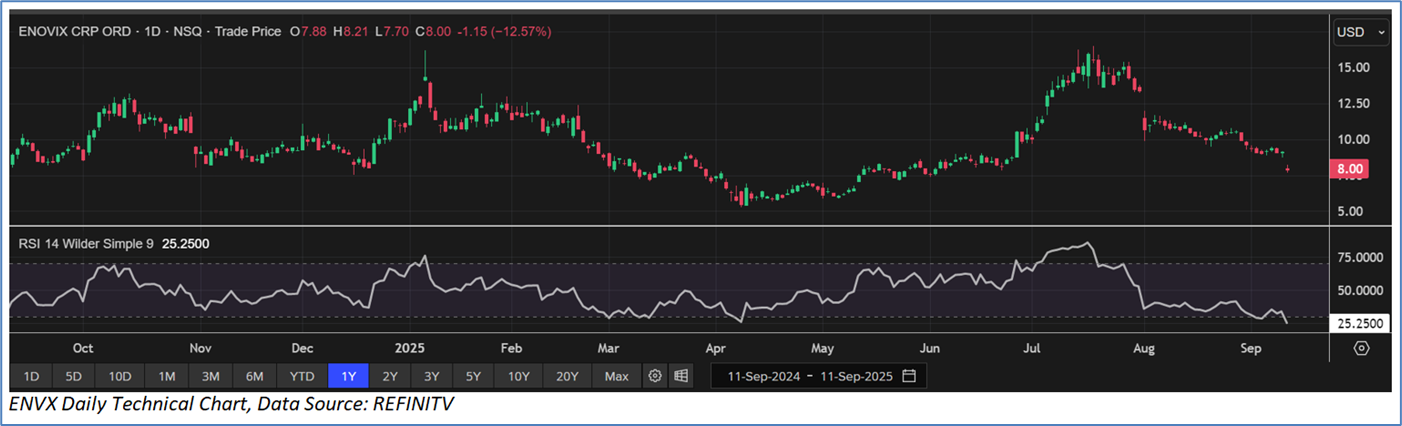Open the hexagon chart settings icon
The width and height of the screenshot is (1402, 426).
click(x=1361, y=348)
